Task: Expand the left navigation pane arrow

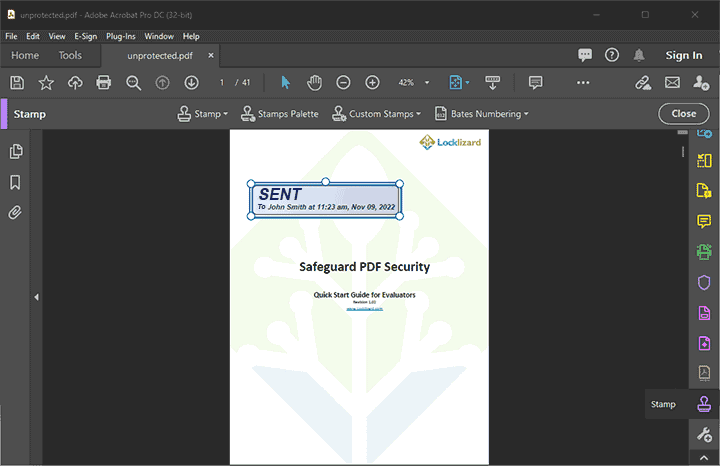Action: coord(36,297)
